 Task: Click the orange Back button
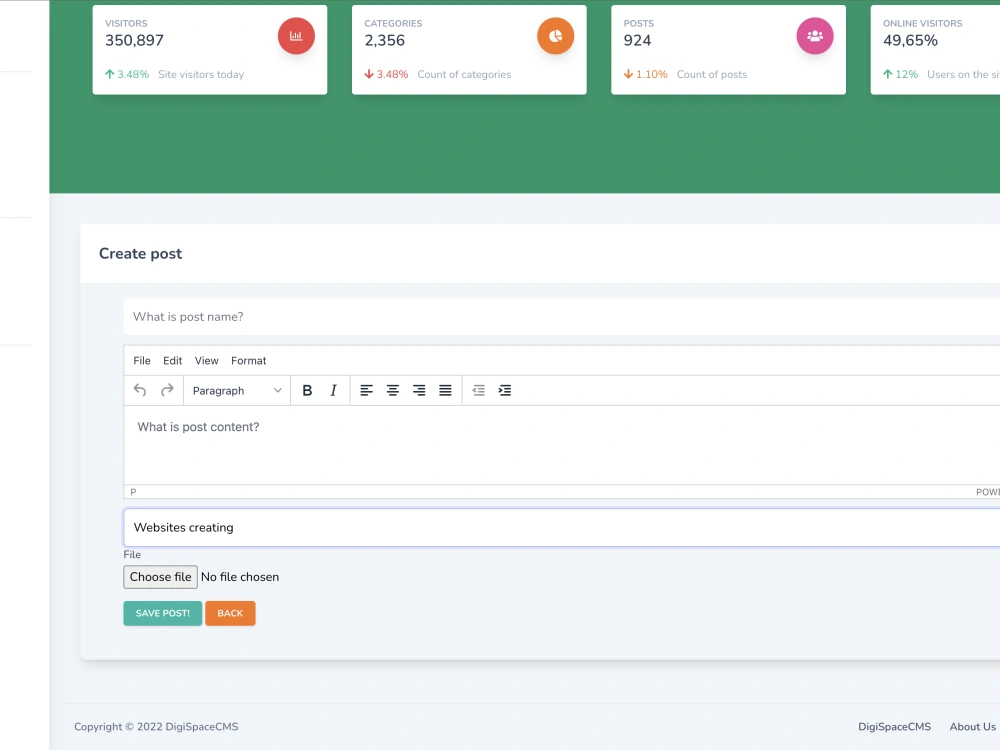pos(230,613)
